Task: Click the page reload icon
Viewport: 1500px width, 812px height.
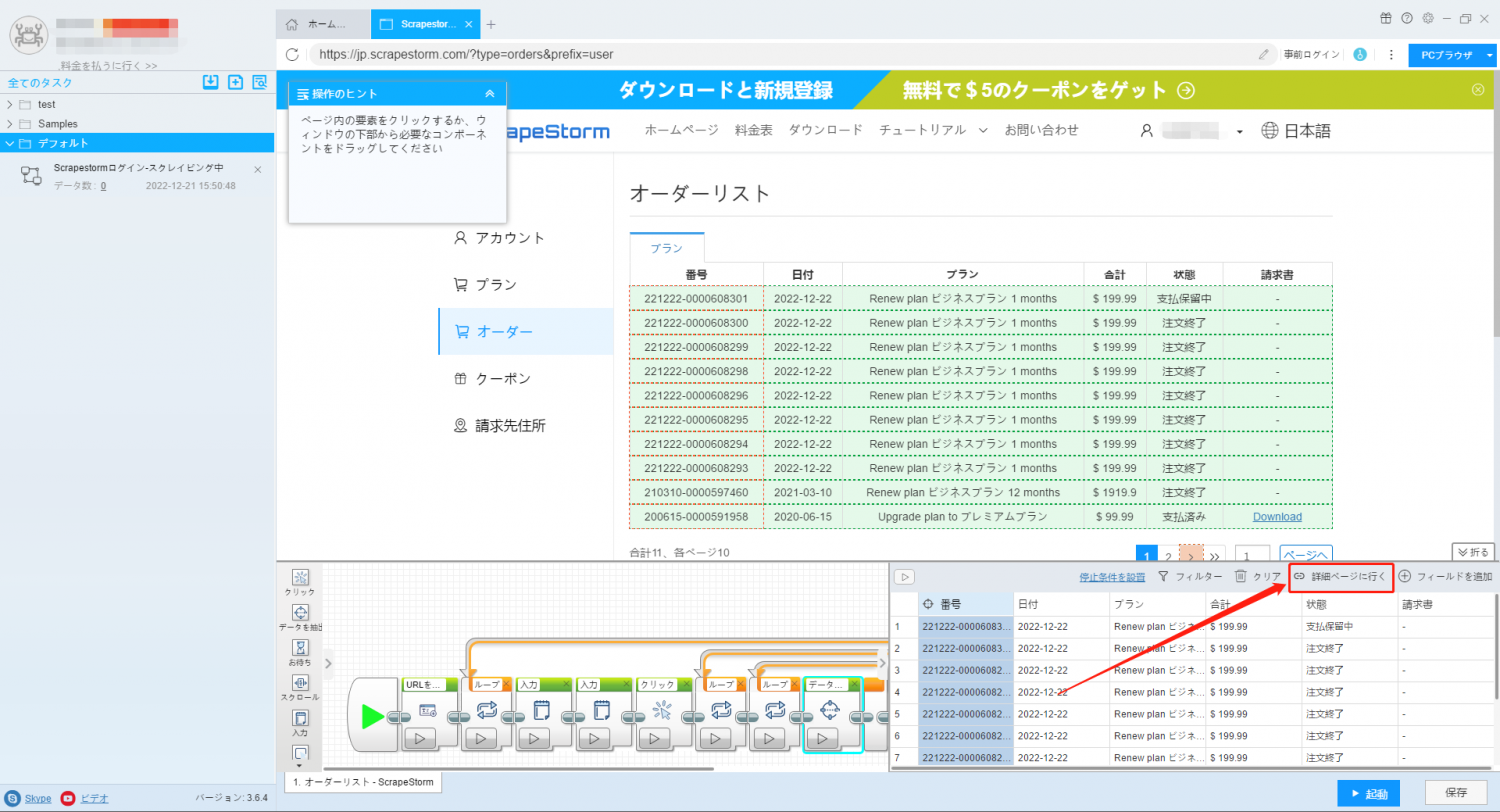Action: pyautogui.click(x=292, y=54)
